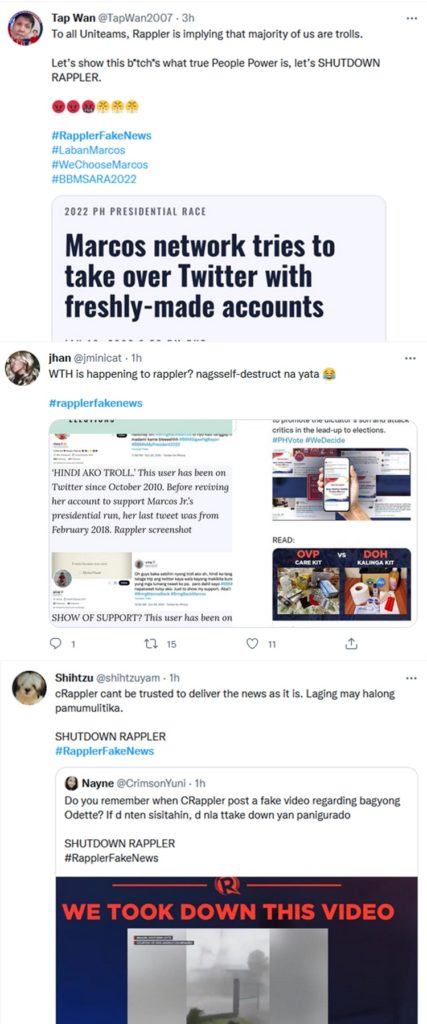Image resolution: width=427 pixels, height=1024 pixels.
Task: Open the #WeChooseMarcos hashtag
Action: [99, 165]
